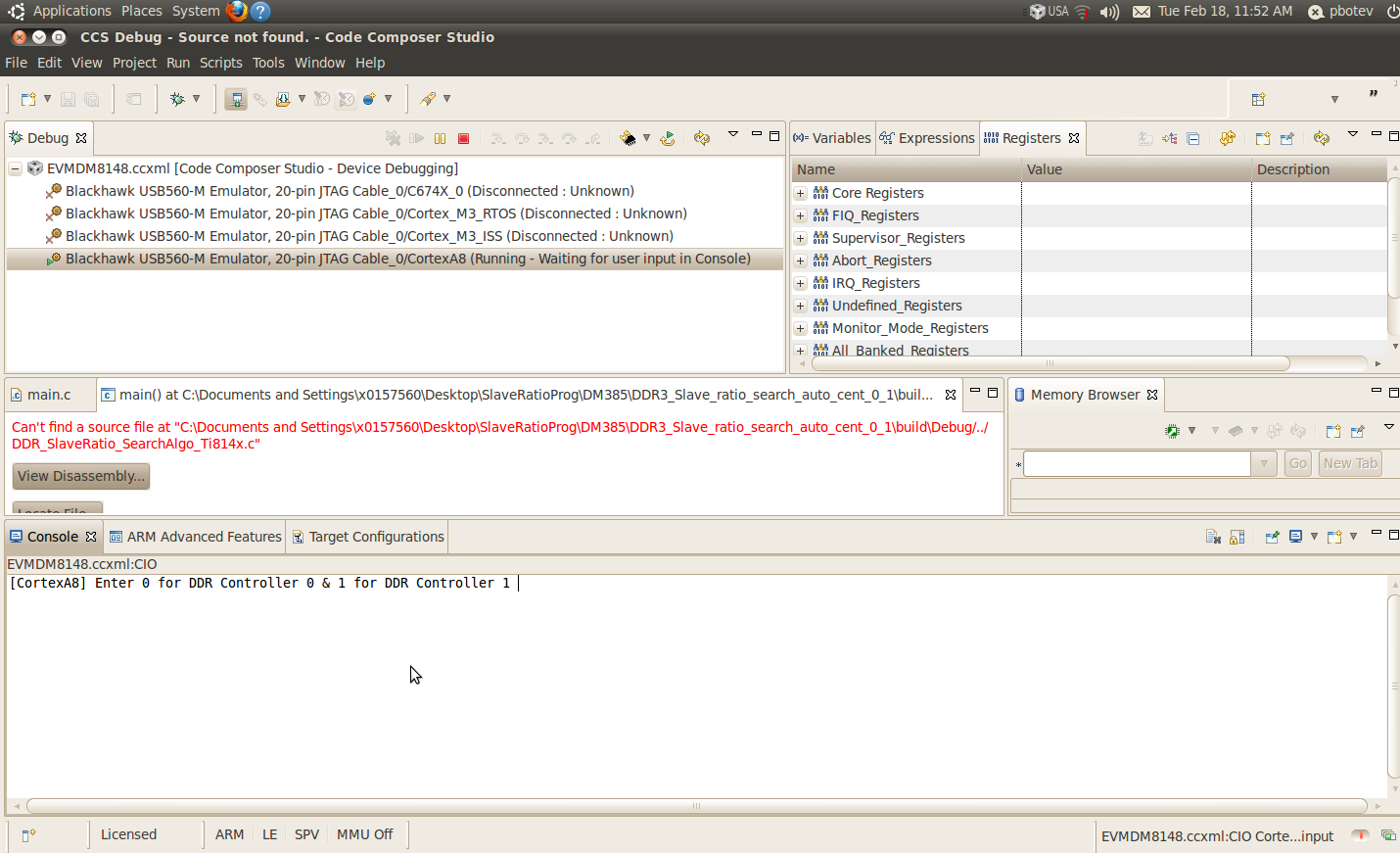
Task: Open Firefox from the top panel
Action: coord(236,11)
